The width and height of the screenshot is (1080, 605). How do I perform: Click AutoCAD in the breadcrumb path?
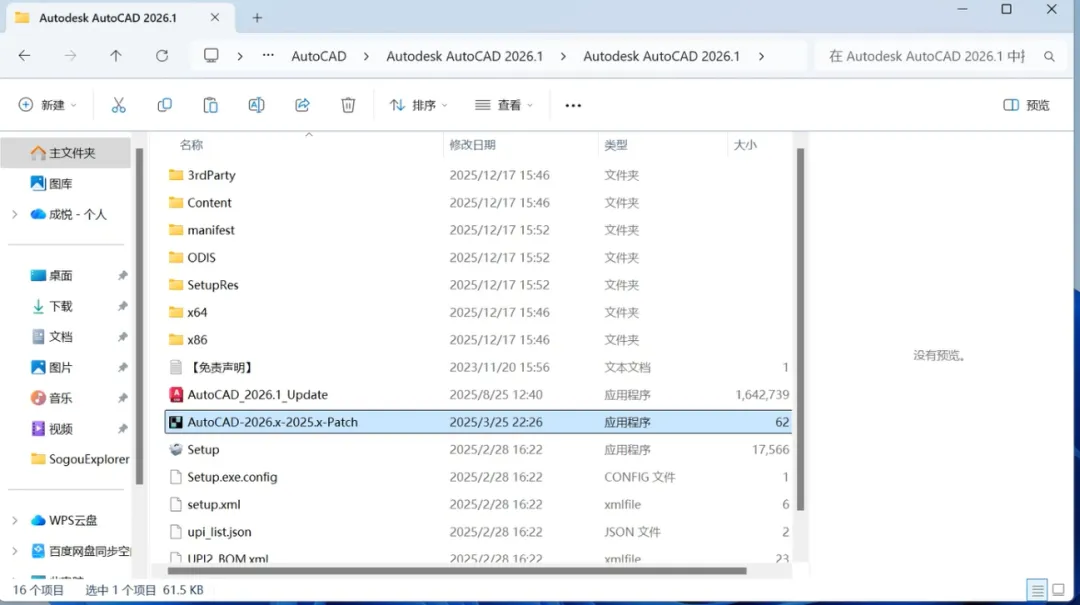[319, 57]
